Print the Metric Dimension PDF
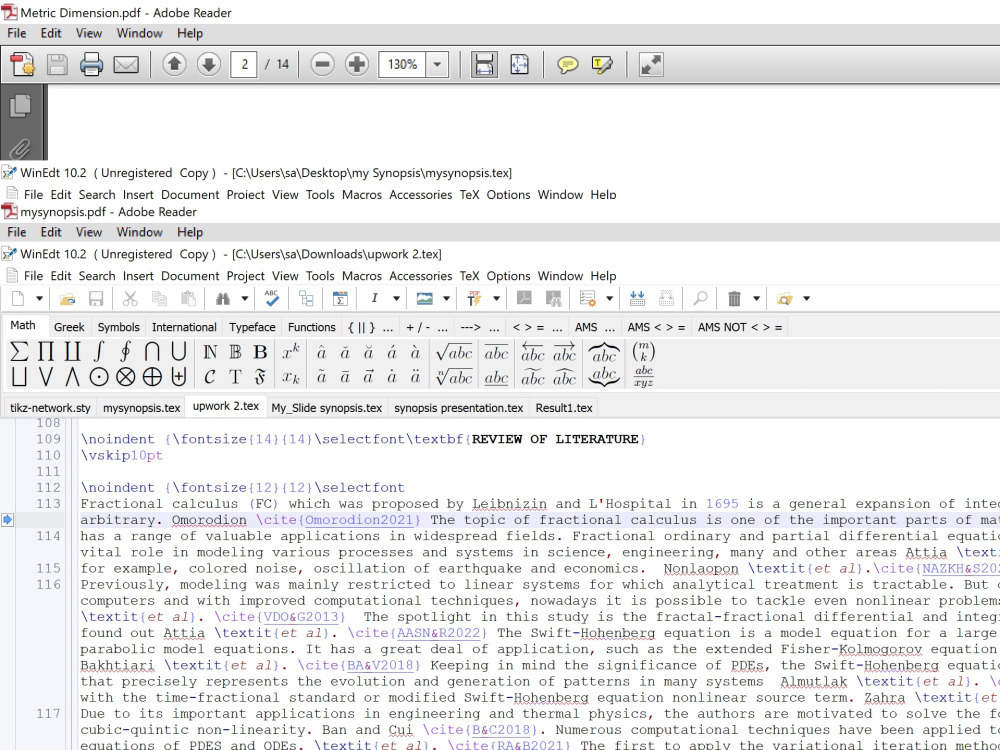The width and height of the screenshot is (1000, 750). click(x=91, y=64)
